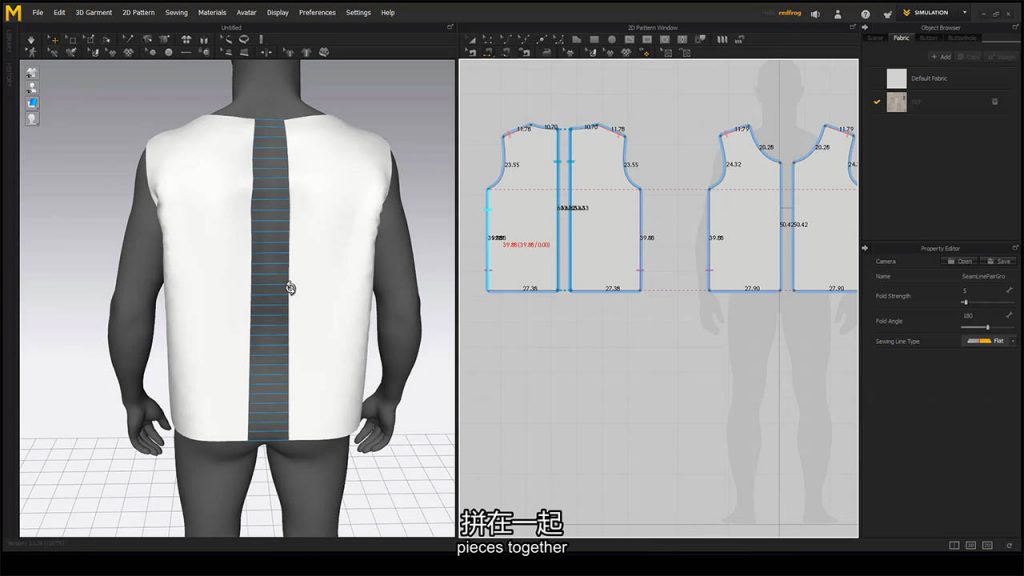Pop out the 2D Pattern Window panel
The height and width of the screenshot is (576, 1024).
pos(852,27)
